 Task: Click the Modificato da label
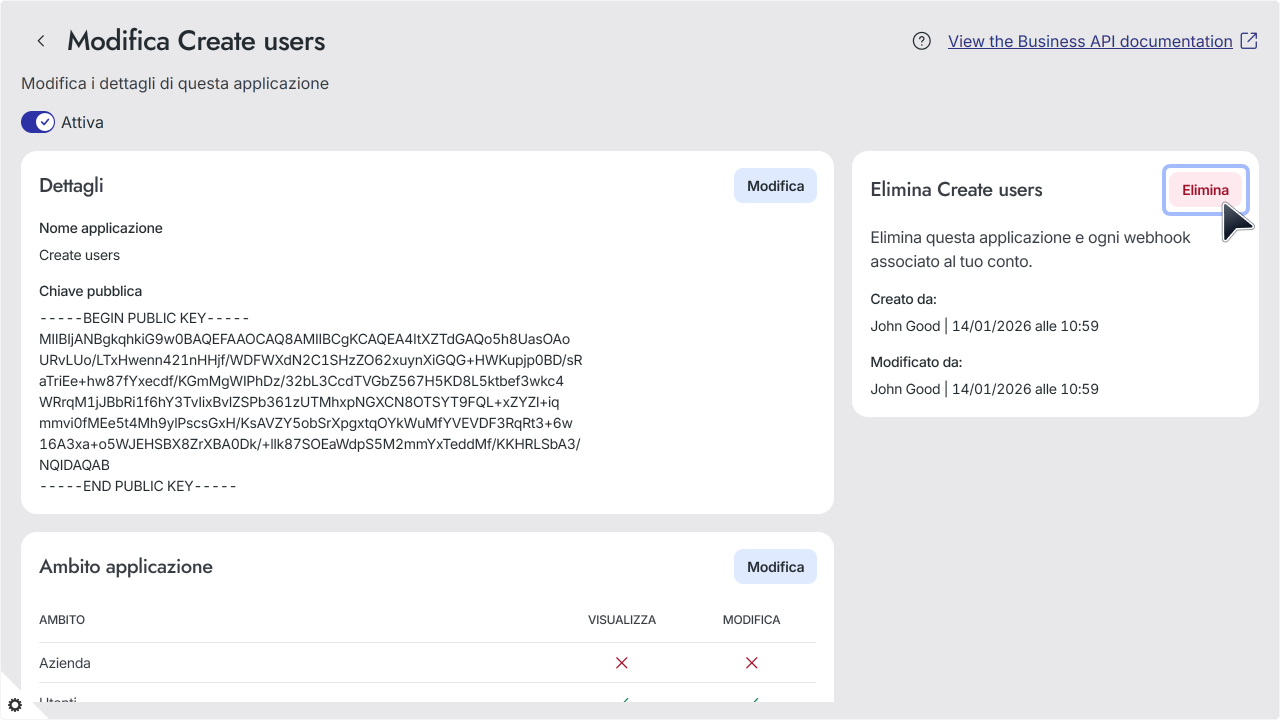point(916,362)
